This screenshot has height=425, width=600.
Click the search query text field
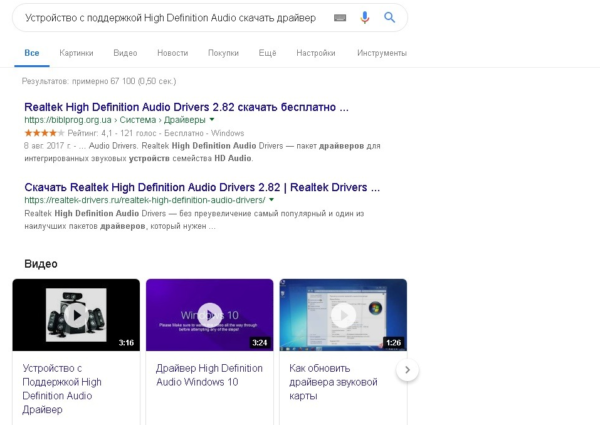[x=171, y=18]
